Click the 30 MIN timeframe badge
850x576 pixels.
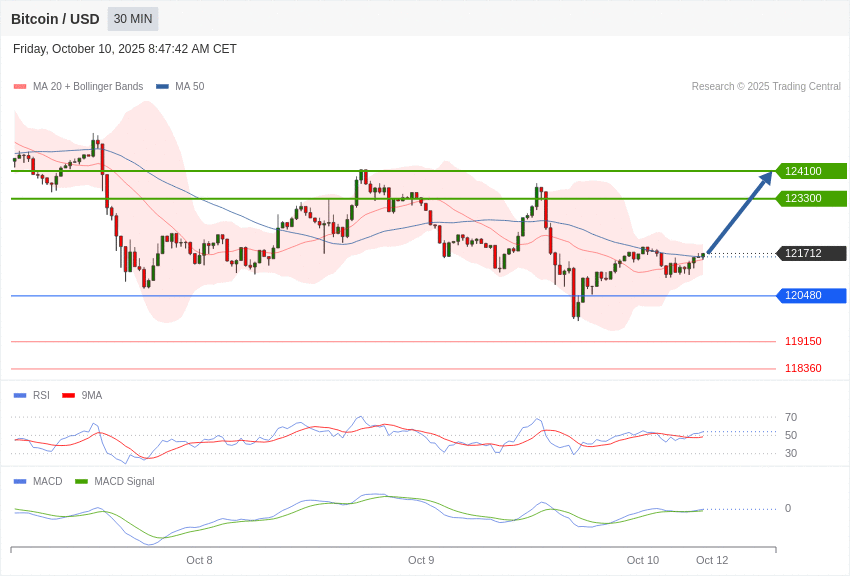[x=133, y=19]
